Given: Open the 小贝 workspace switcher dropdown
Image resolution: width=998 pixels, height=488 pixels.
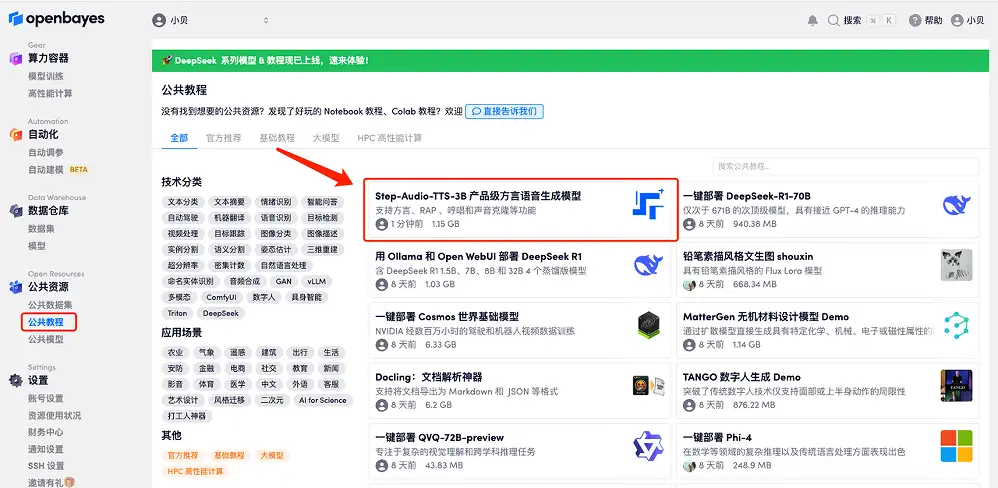Looking at the screenshot, I should pos(212,20).
